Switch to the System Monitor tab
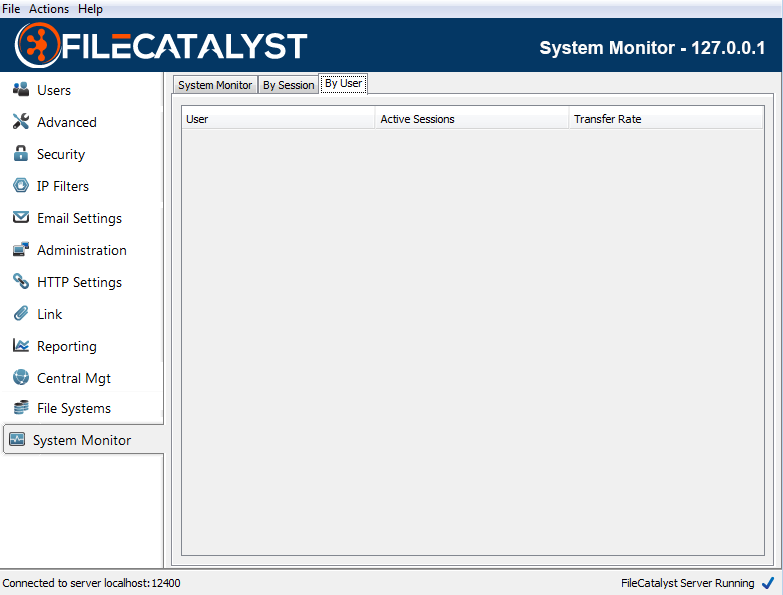This screenshot has height=595, width=783. coord(215,85)
